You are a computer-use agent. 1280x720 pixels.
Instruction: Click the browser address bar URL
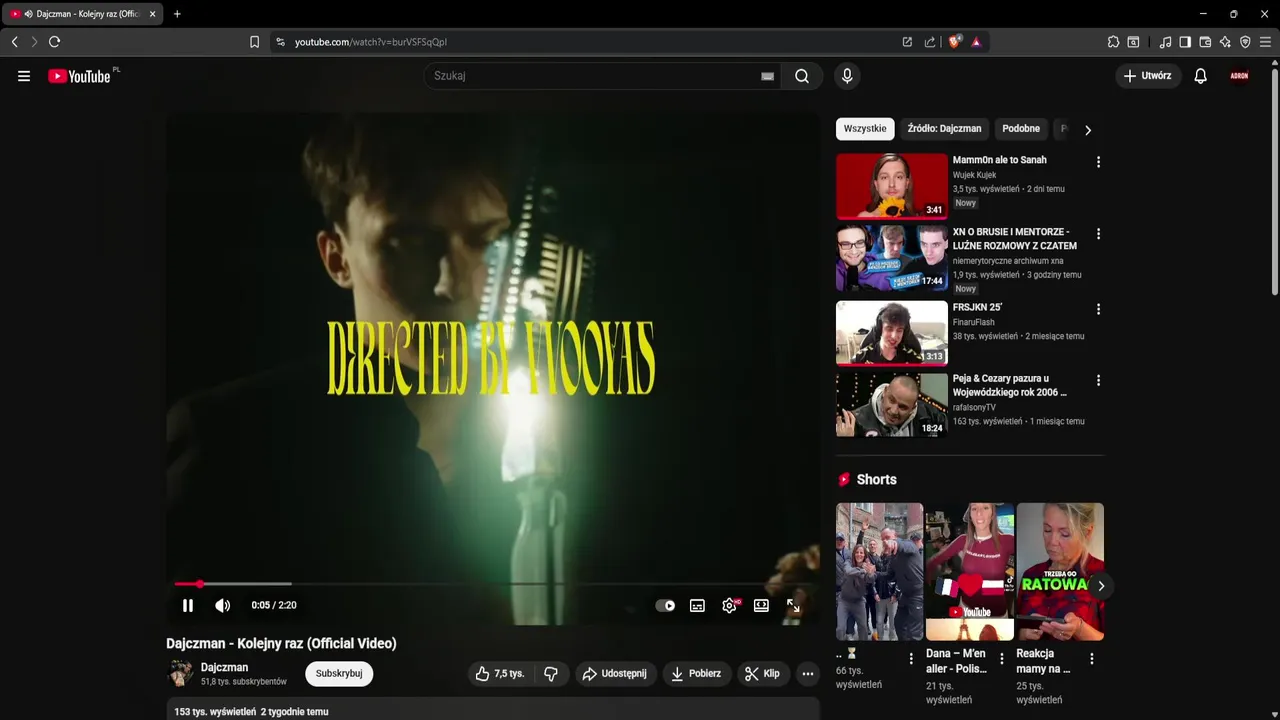click(371, 42)
